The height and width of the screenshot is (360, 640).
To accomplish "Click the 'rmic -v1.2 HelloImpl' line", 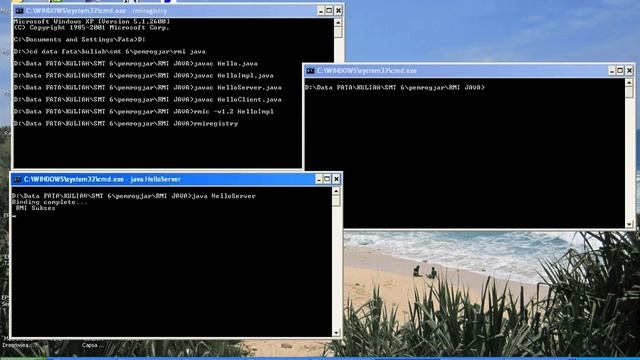I will click(x=143, y=111).
